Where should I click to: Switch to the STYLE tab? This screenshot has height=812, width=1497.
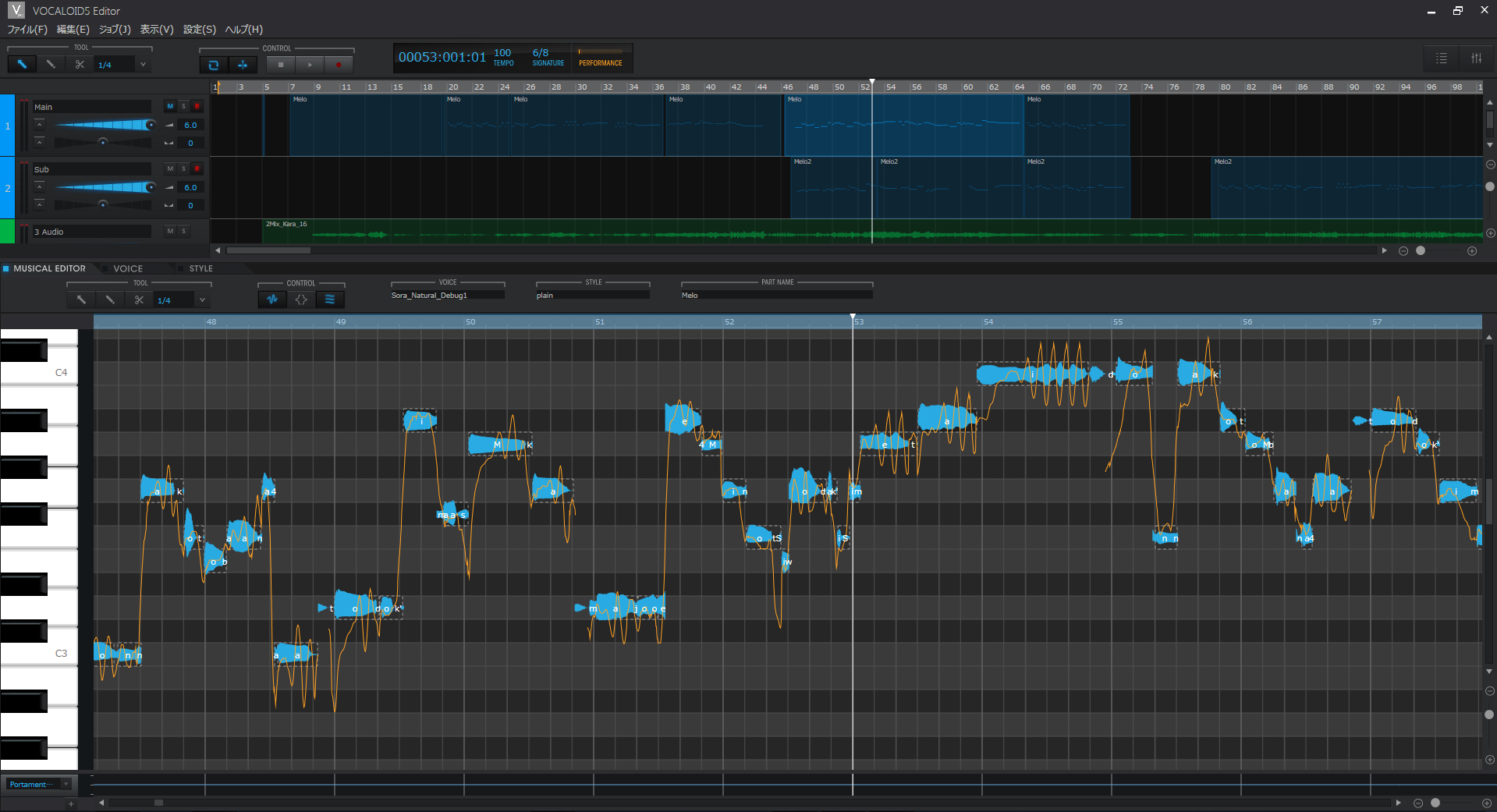pyautogui.click(x=200, y=268)
